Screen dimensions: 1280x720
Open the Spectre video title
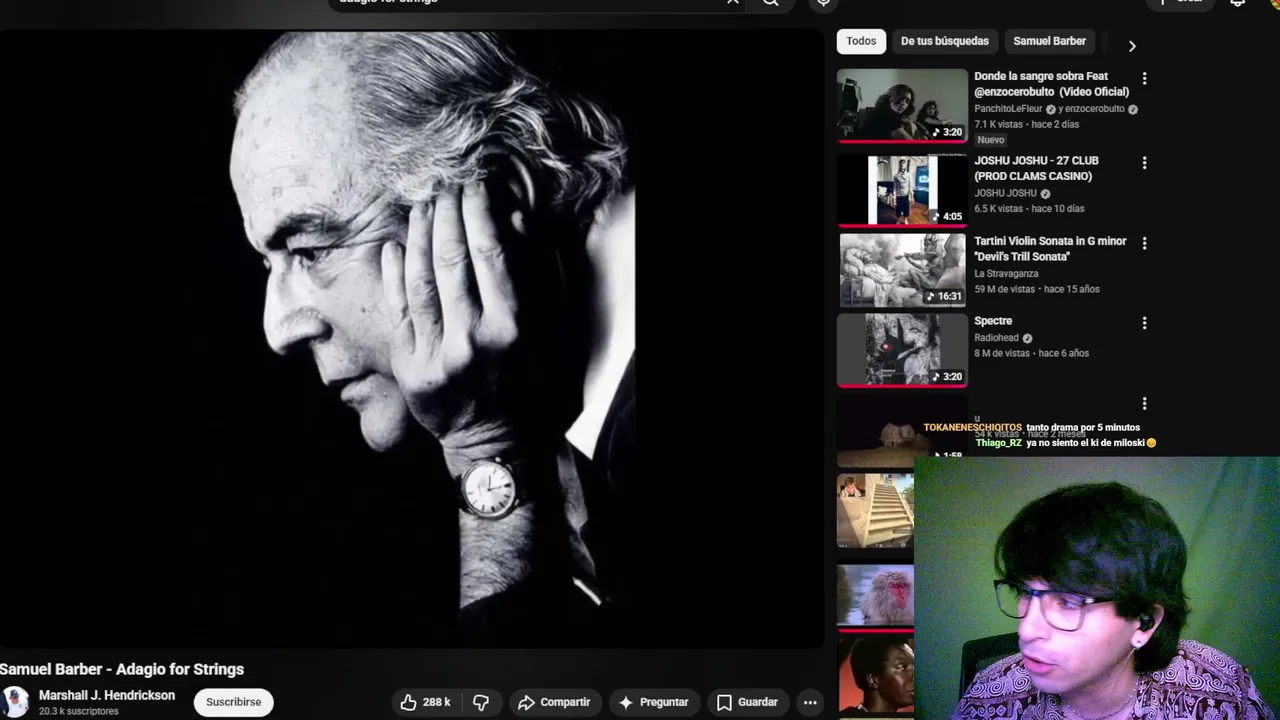993,321
